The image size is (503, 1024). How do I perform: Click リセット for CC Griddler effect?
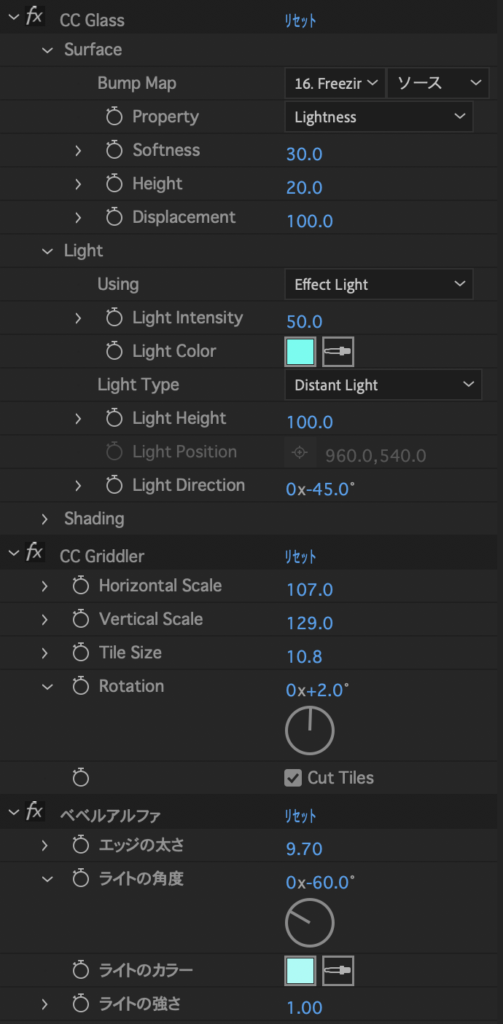coord(300,557)
